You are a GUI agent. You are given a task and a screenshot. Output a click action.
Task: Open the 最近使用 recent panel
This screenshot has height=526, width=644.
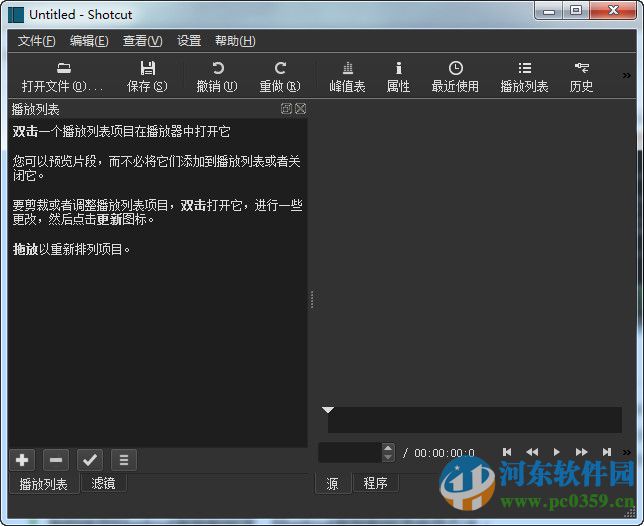455,77
